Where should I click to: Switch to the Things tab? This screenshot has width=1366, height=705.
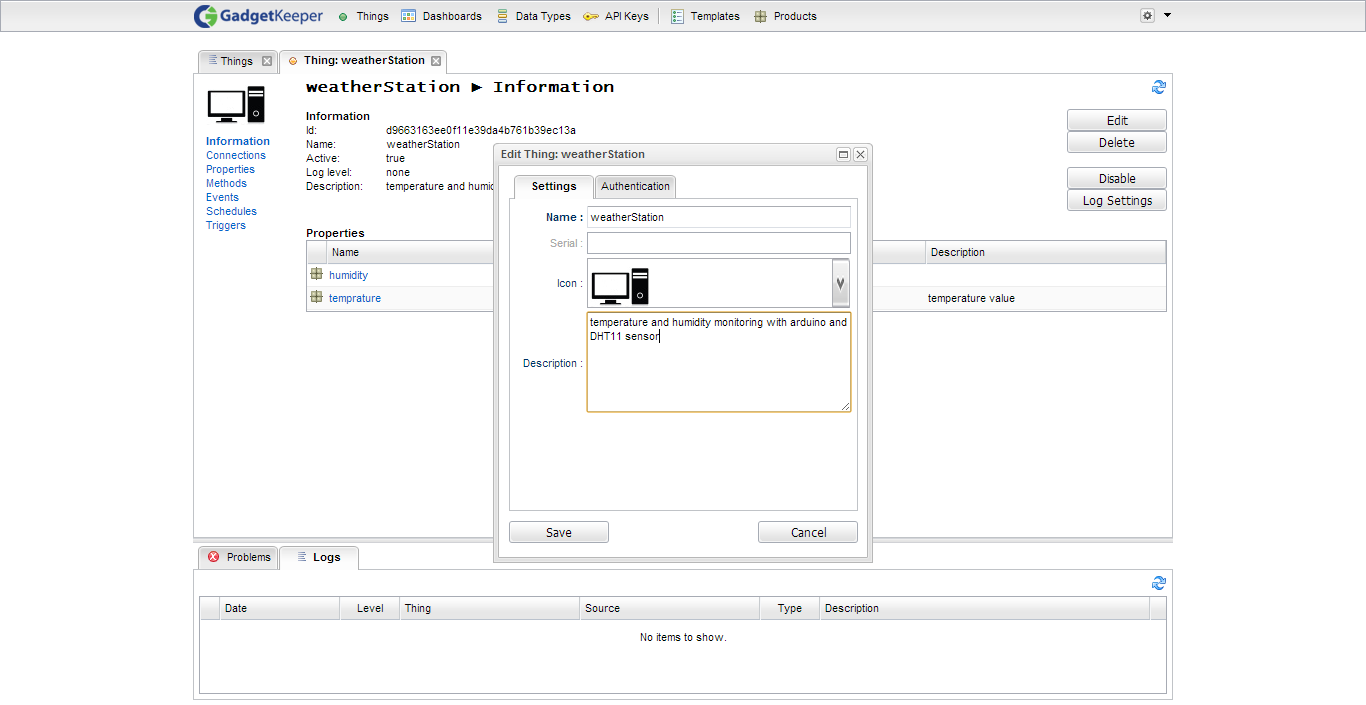pos(237,61)
